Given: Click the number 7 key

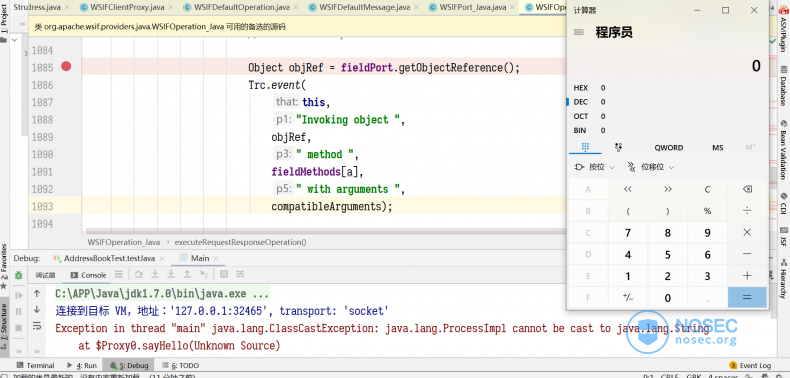Looking at the screenshot, I should coord(628,233).
